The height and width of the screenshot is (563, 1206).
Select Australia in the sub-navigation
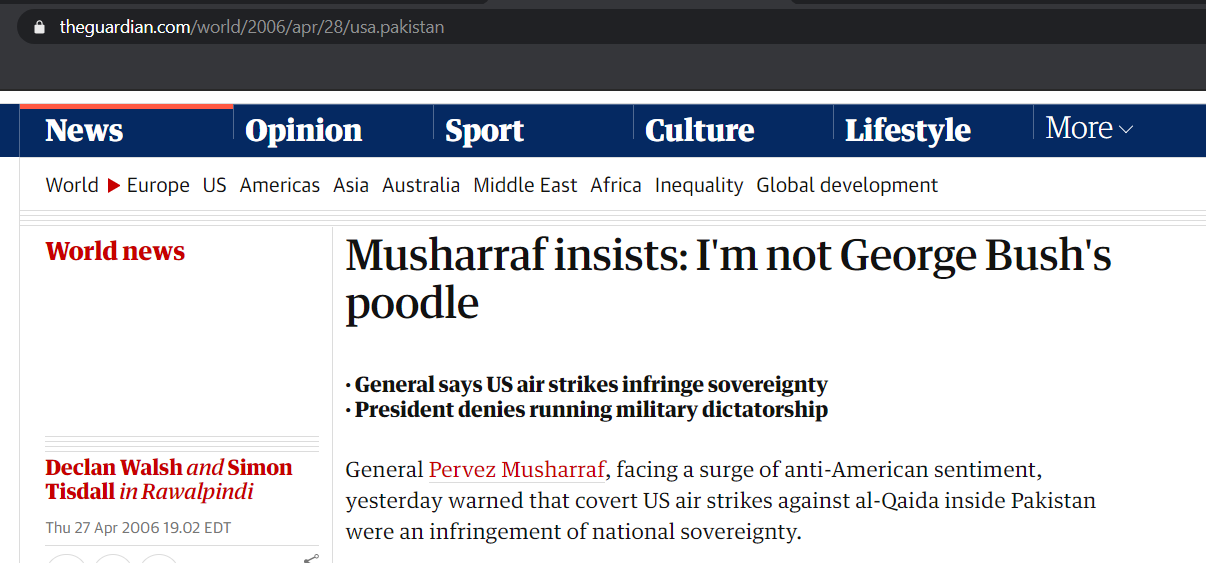point(421,185)
